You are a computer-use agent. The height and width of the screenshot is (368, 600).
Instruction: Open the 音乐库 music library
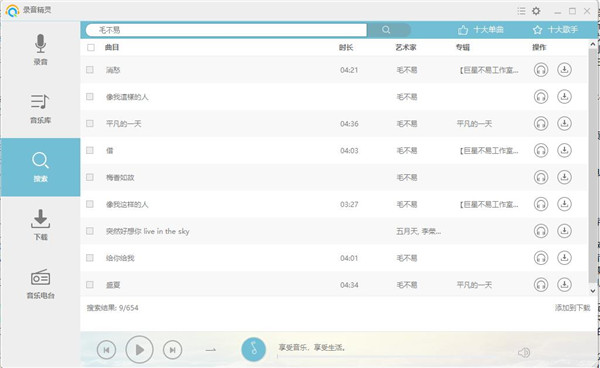tap(40, 109)
